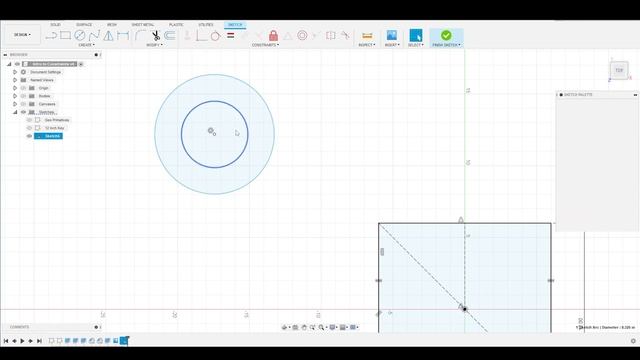Open the MODIFY dropdown menu
This screenshot has height=360, width=640.
[154, 45]
